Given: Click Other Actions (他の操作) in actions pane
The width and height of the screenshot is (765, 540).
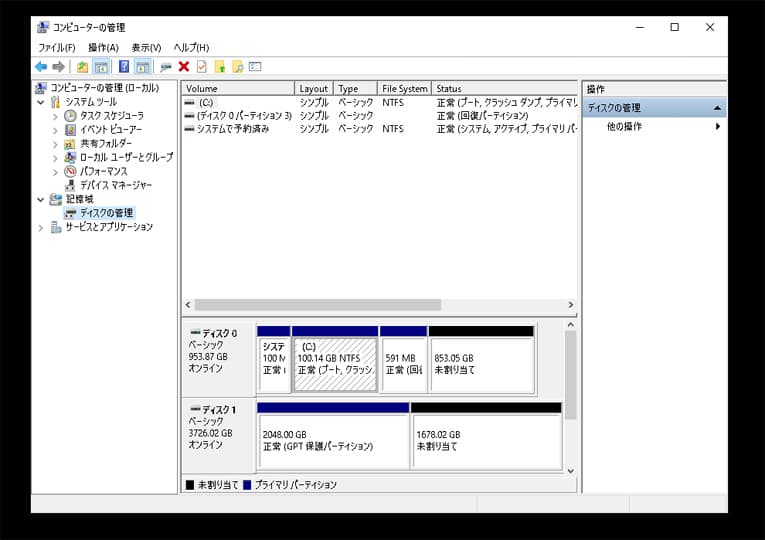Looking at the screenshot, I should click(x=624, y=127).
